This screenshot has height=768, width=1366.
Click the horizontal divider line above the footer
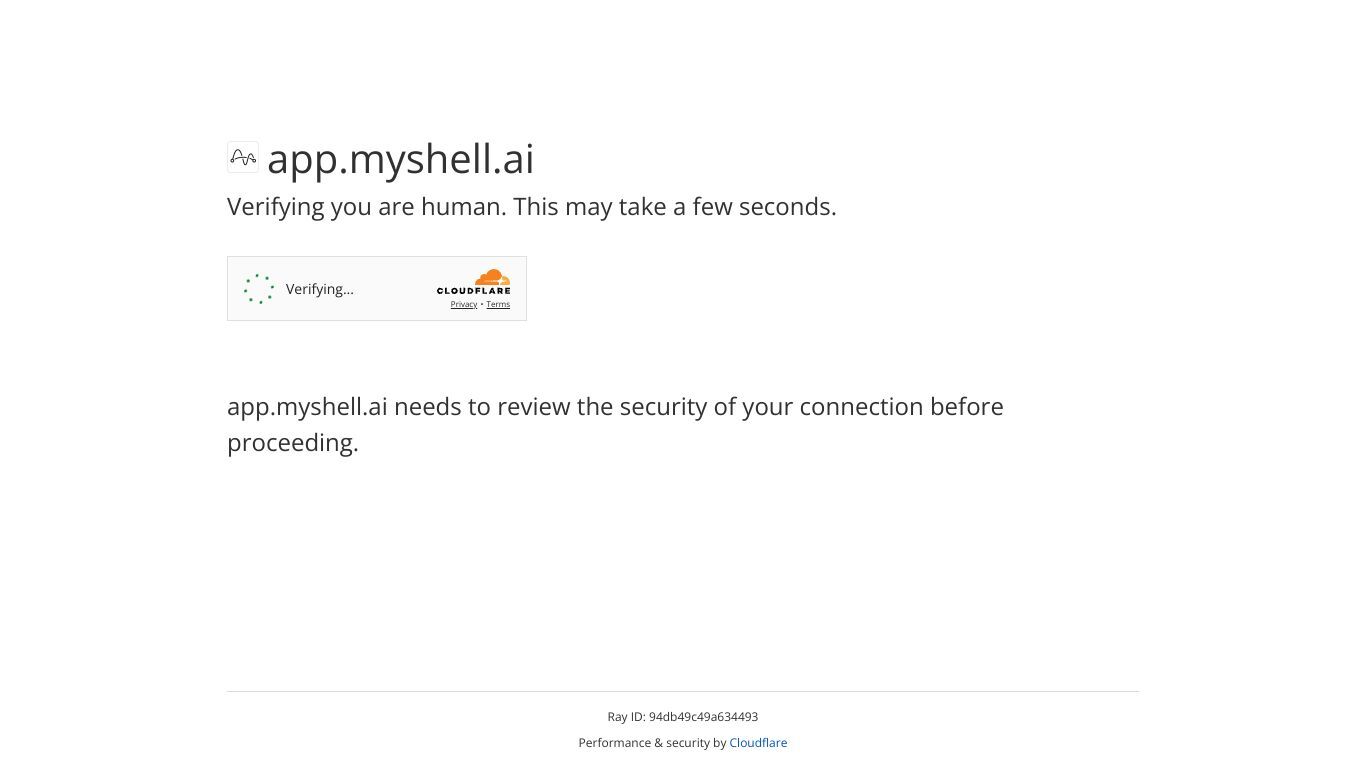[683, 691]
